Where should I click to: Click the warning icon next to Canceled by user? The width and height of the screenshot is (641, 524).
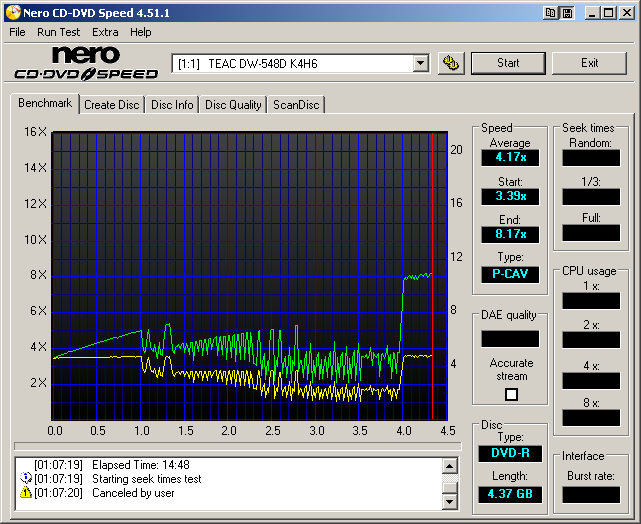tap(25, 493)
